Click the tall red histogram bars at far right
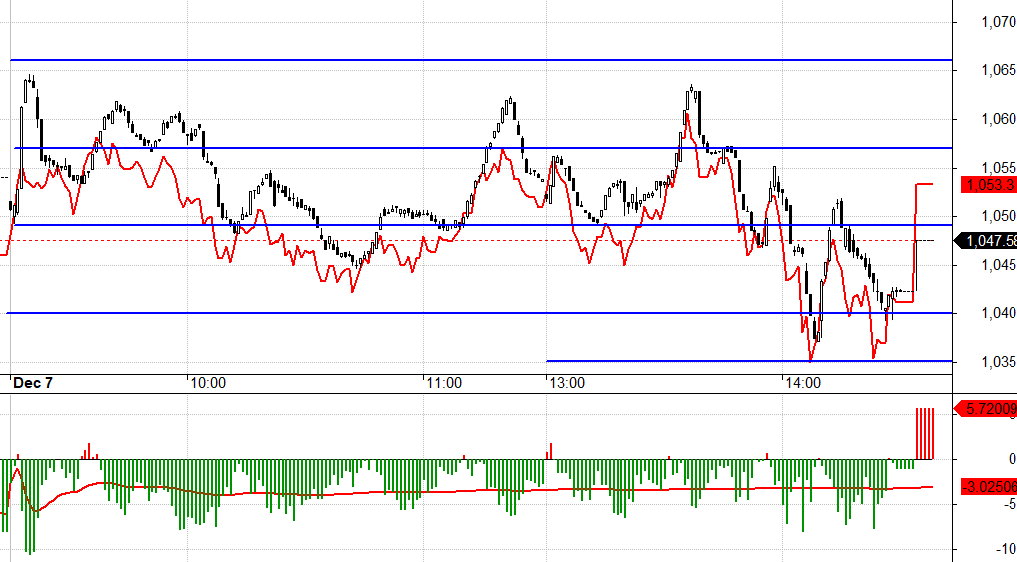This screenshot has height=562, width=1017. (925, 433)
